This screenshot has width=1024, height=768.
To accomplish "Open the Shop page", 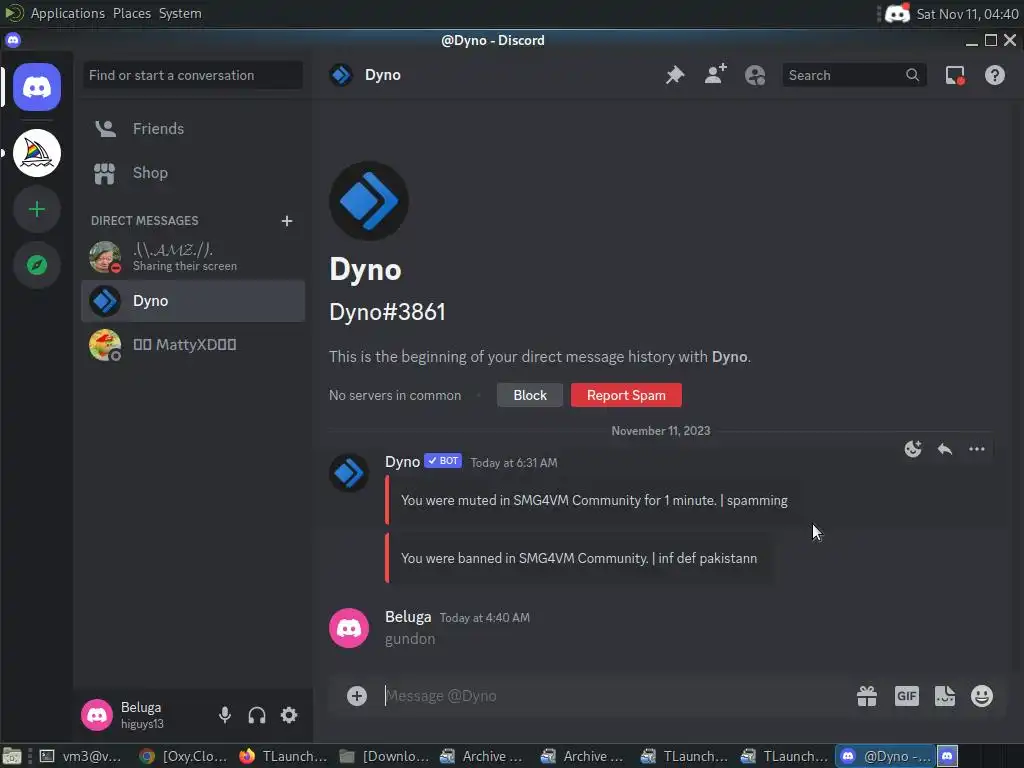I will [193, 173].
